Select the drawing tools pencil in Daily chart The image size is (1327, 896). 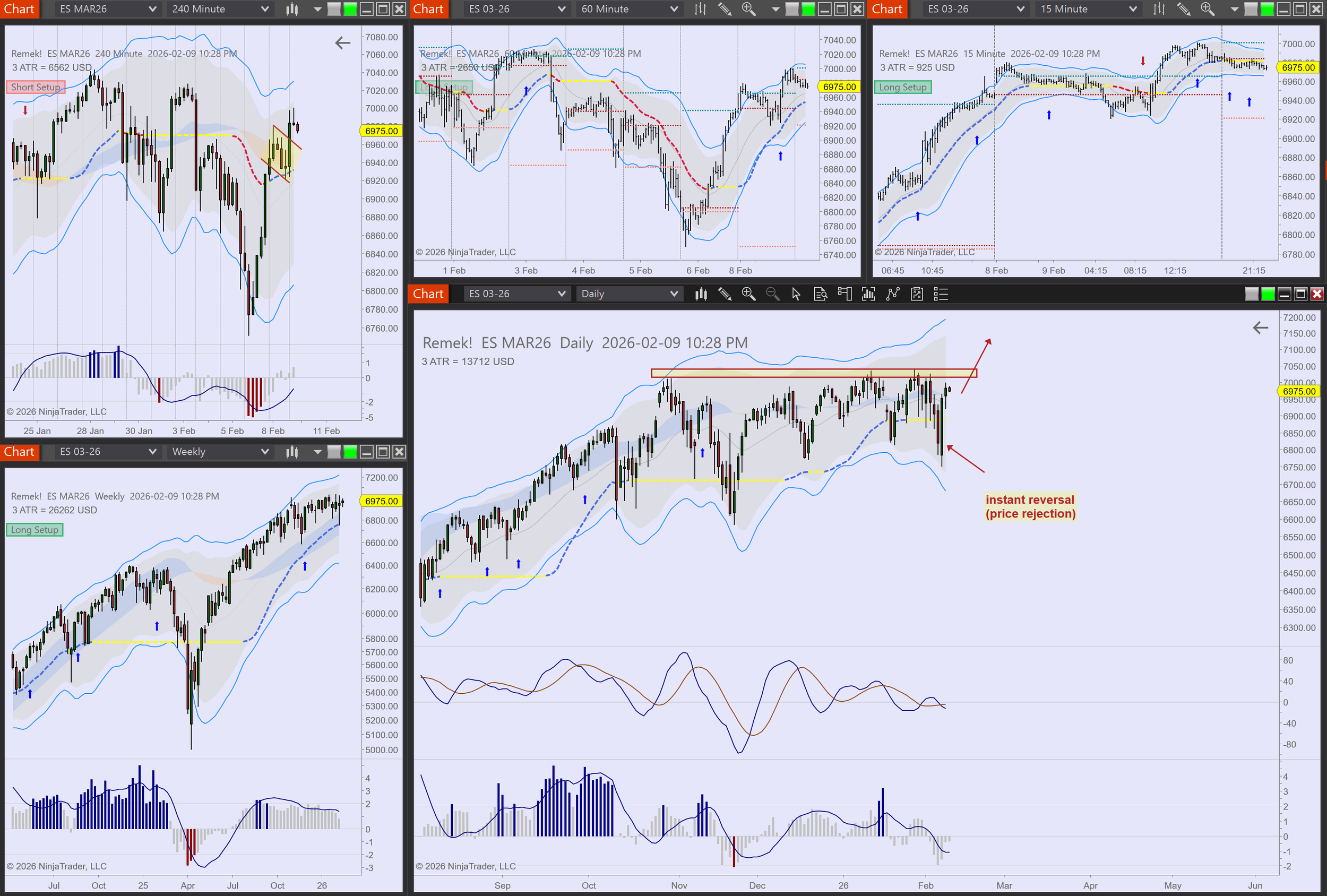click(x=725, y=294)
